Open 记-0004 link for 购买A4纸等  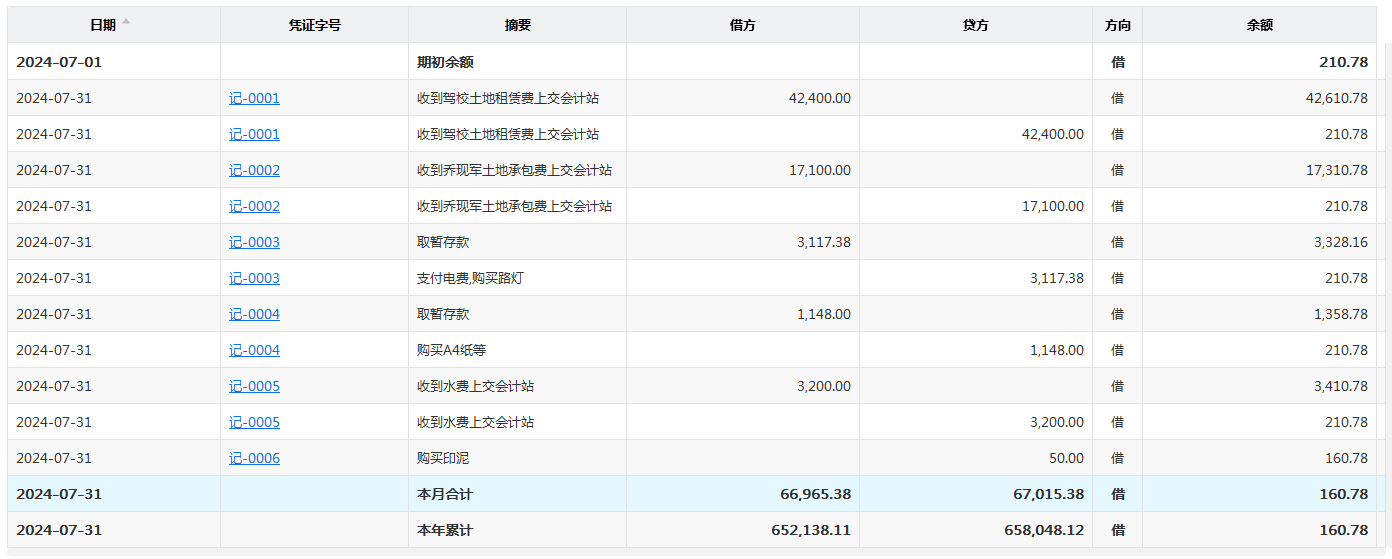[254, 350]
